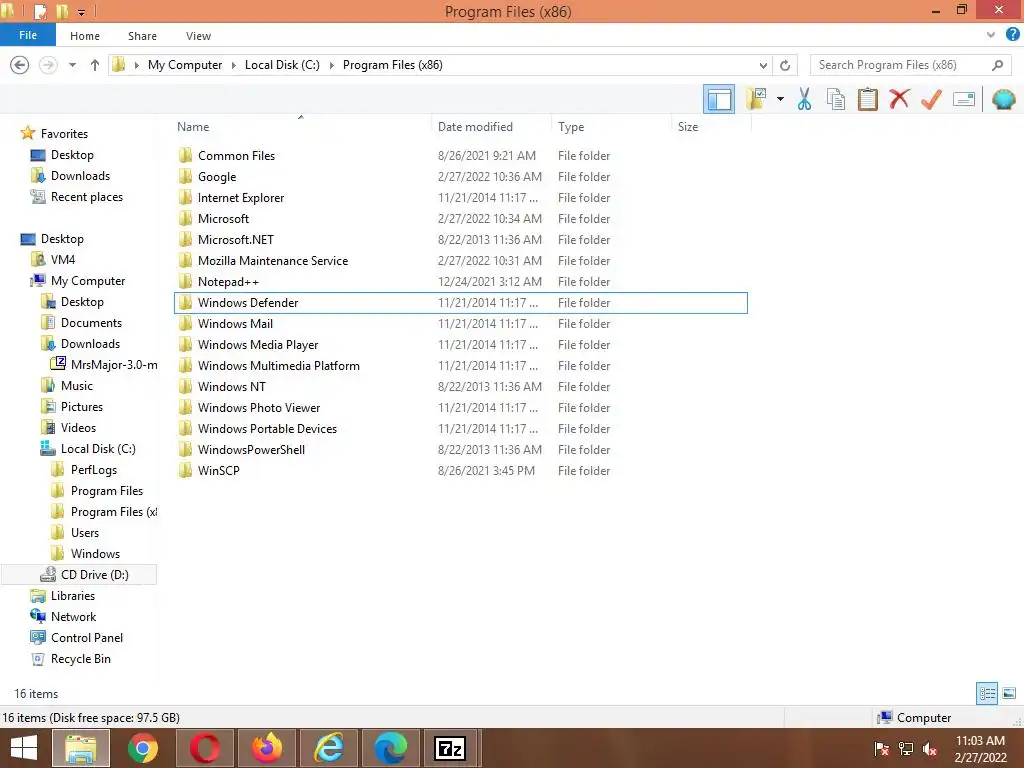Open Classic Shell settings shell icon

coord(1004,99)
